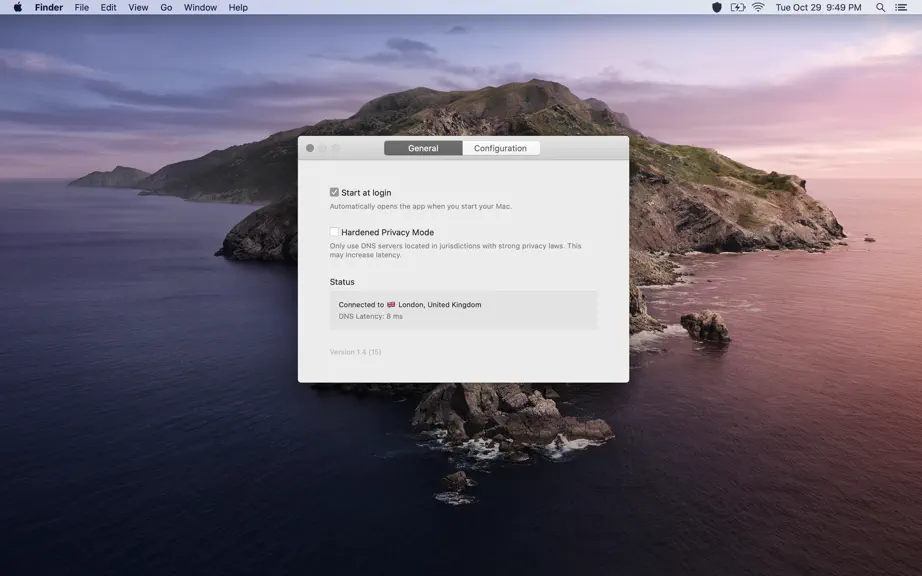Open the File menu
The width and height of the screenshot is (922, 576).
(x=82, y=8)
